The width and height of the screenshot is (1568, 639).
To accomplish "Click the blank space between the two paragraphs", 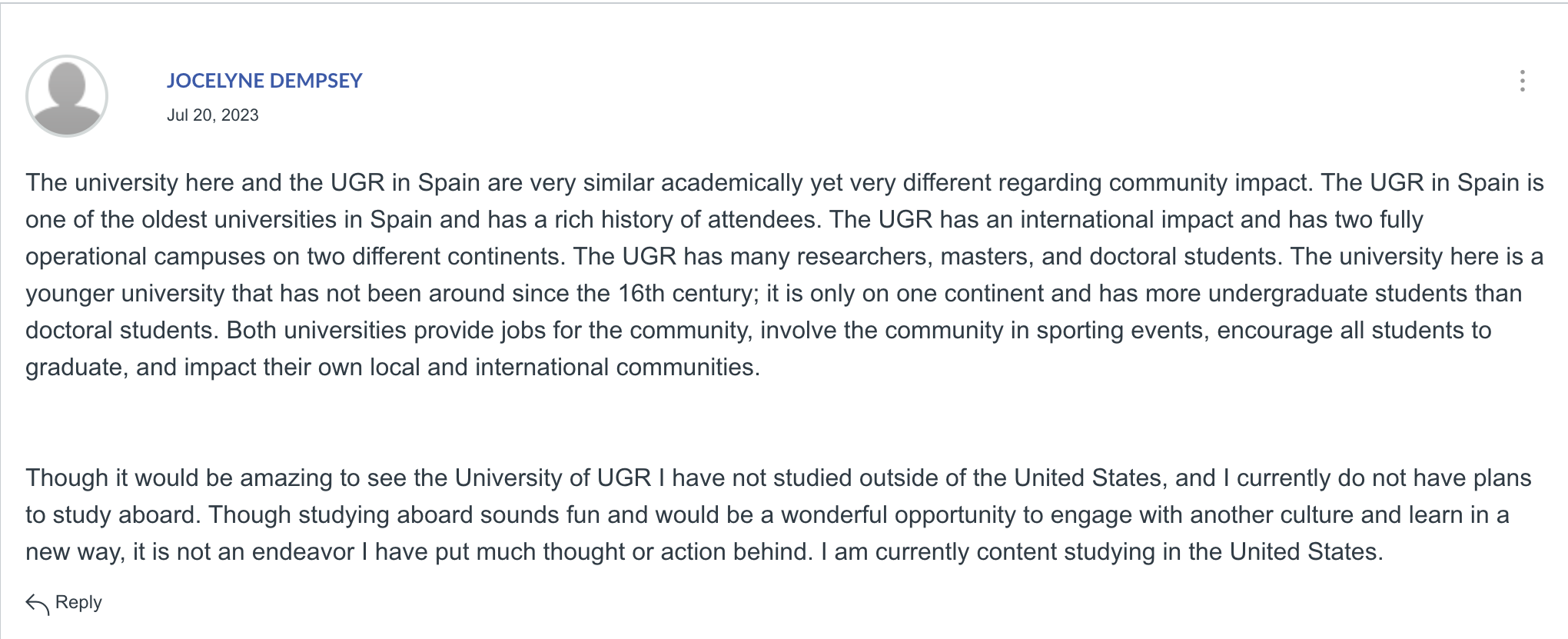I will pyautogui.click(x=784, y=422).
